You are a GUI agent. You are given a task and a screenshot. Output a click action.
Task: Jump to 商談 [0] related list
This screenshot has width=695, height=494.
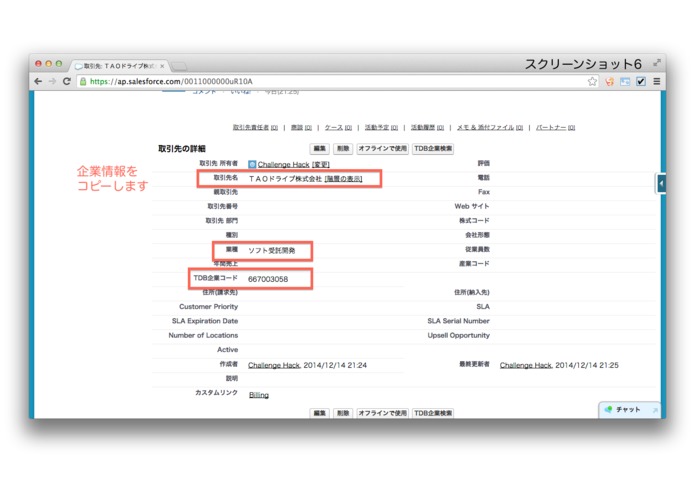click(x=301, y=128)
